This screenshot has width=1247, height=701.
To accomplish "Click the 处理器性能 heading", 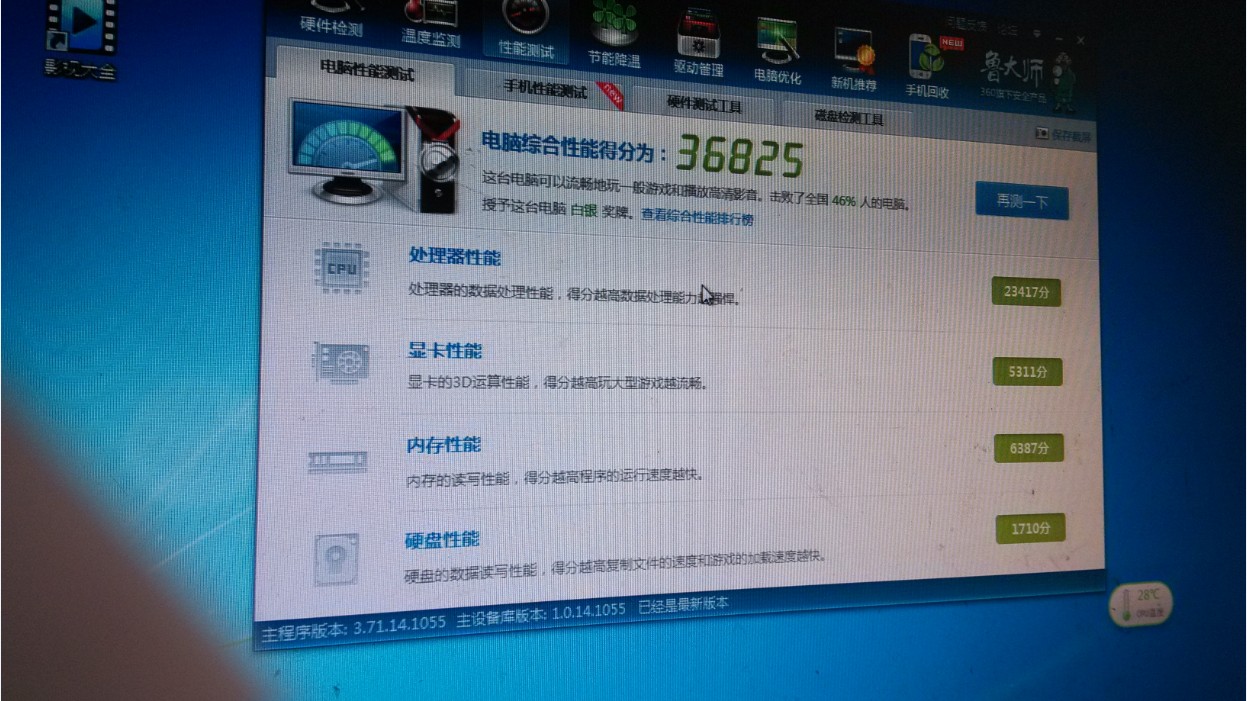I will 455,256.
